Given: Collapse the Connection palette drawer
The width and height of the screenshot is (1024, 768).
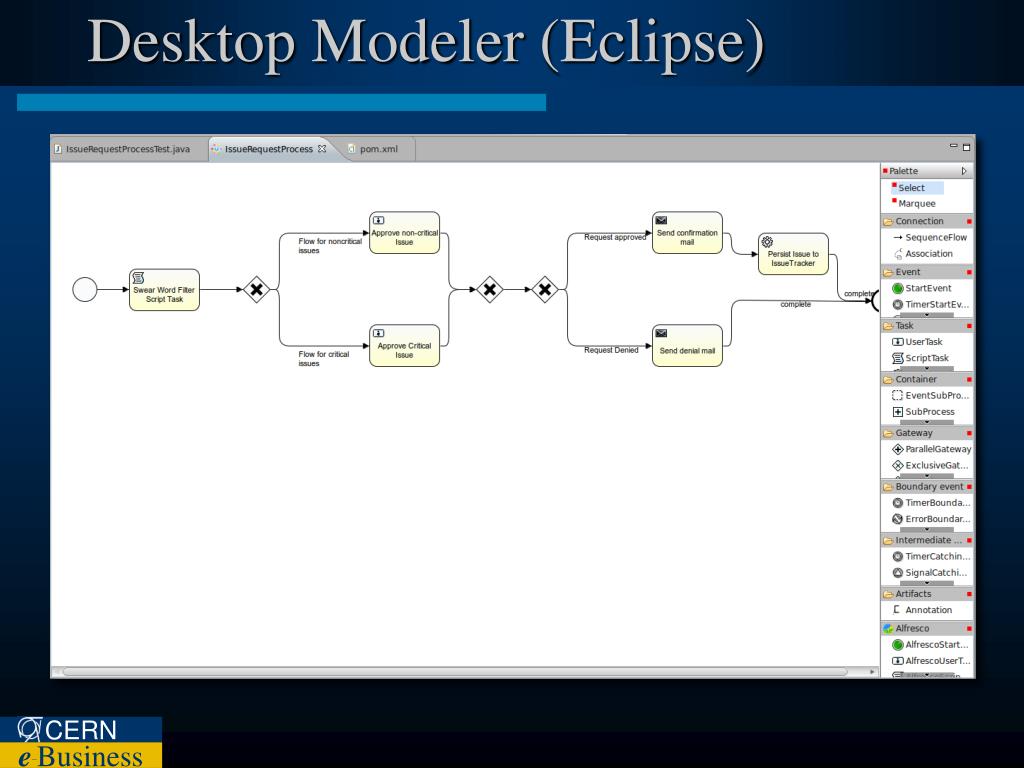Looking at the screenshot, I should point(927,221).
